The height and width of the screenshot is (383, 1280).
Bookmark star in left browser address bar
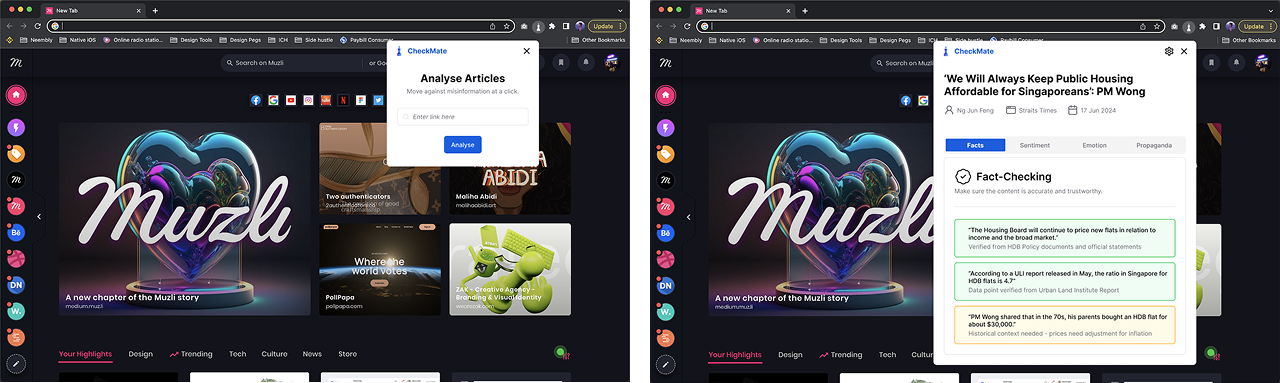pyautogui.click(x=507, y=26)
